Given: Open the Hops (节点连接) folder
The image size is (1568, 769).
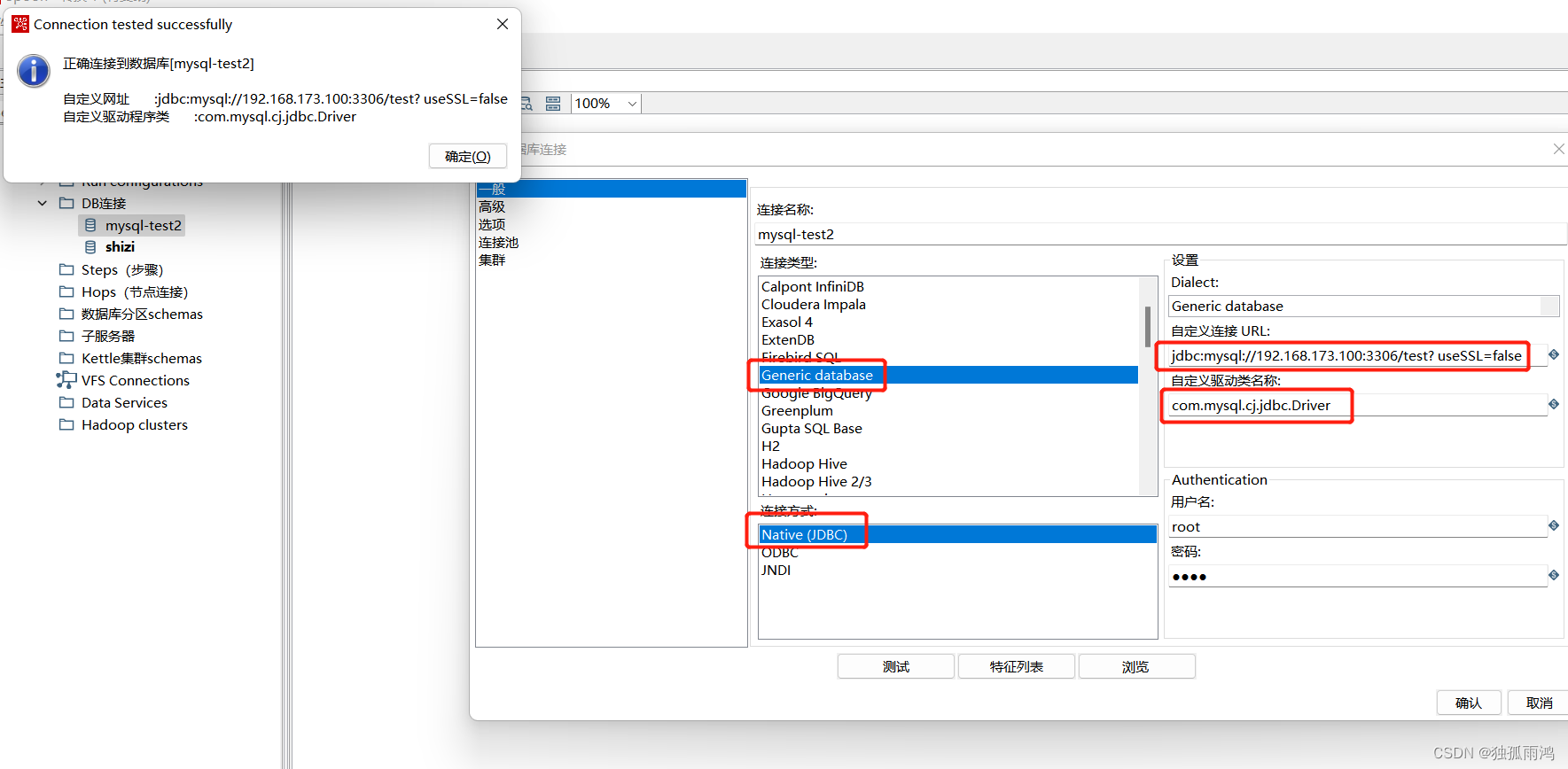Looking at the screenshot, I should [135, 291].
